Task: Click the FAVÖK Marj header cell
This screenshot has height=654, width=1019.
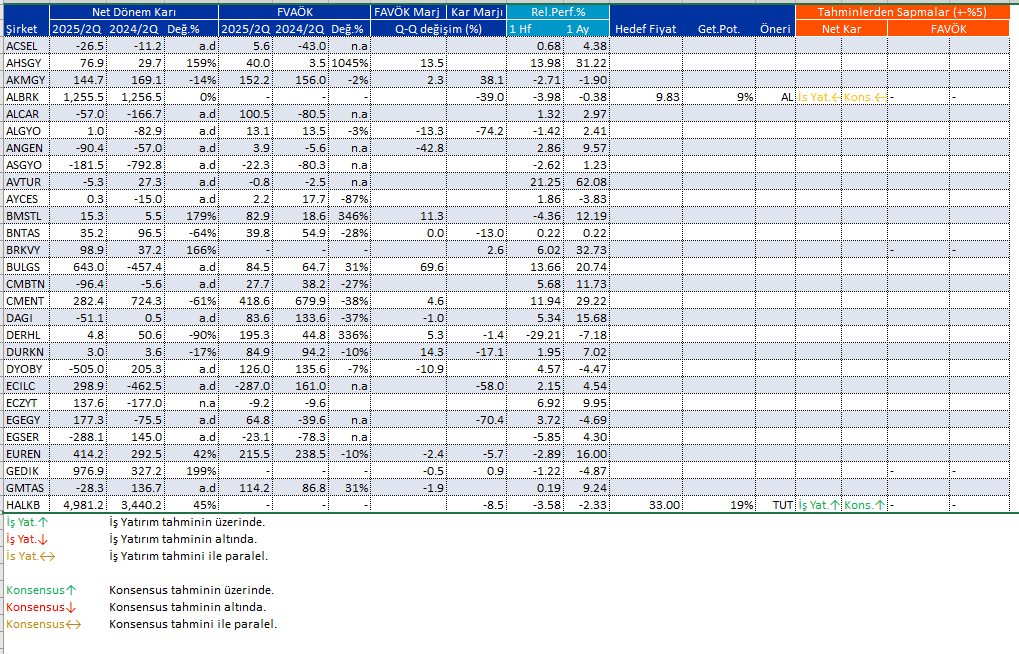Action: 406,12
